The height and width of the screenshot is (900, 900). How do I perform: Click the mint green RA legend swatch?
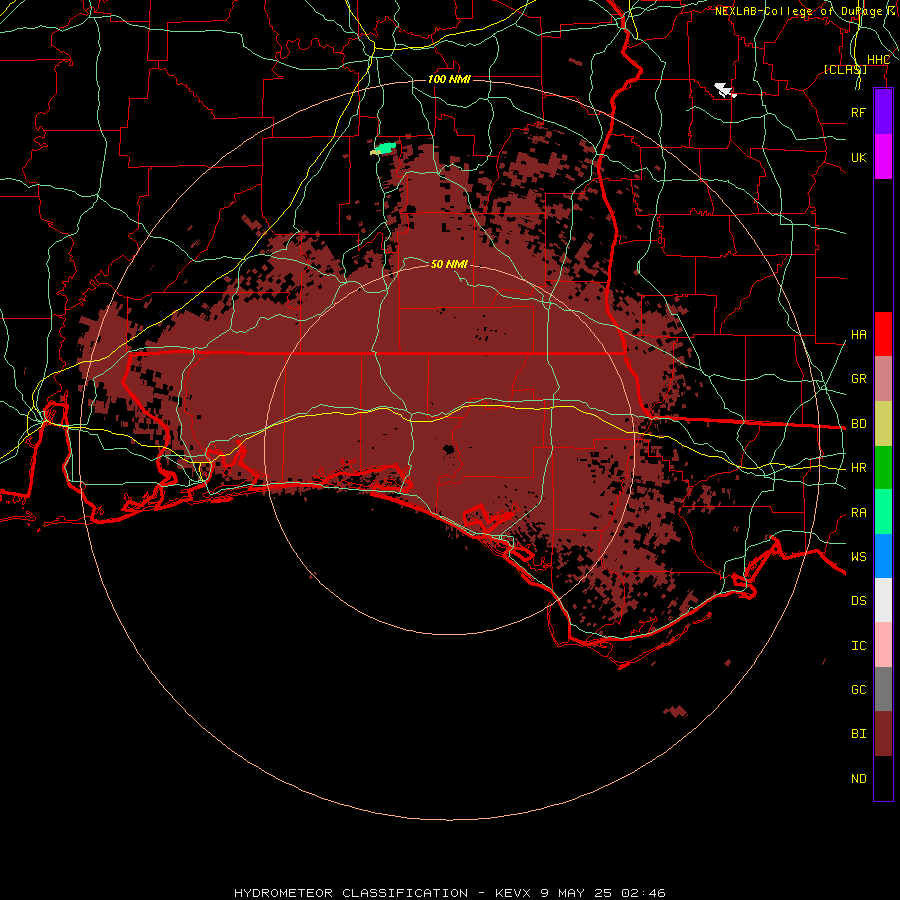click(x=883, y=512)
